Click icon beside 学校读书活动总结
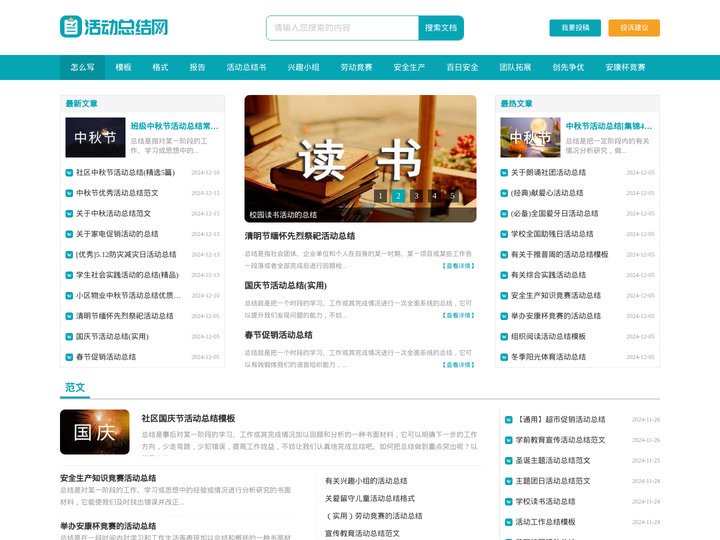This screenshot has height=540, width=720. [x=509, y=501]
